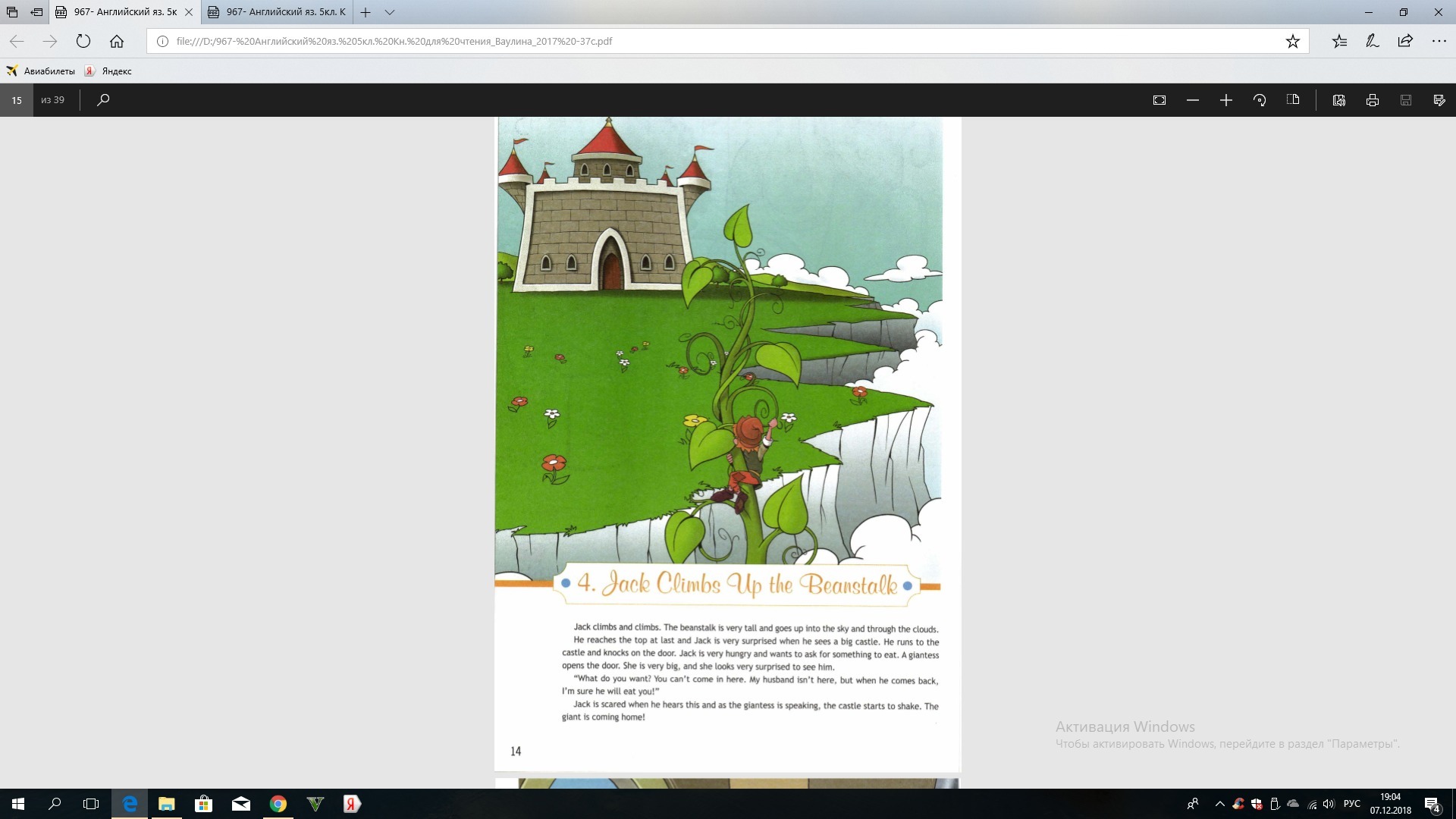Viewport: 1456px width, 819px height.
Task: Click the PDF page number field showing 15
Action: click(x=17, y=100)
